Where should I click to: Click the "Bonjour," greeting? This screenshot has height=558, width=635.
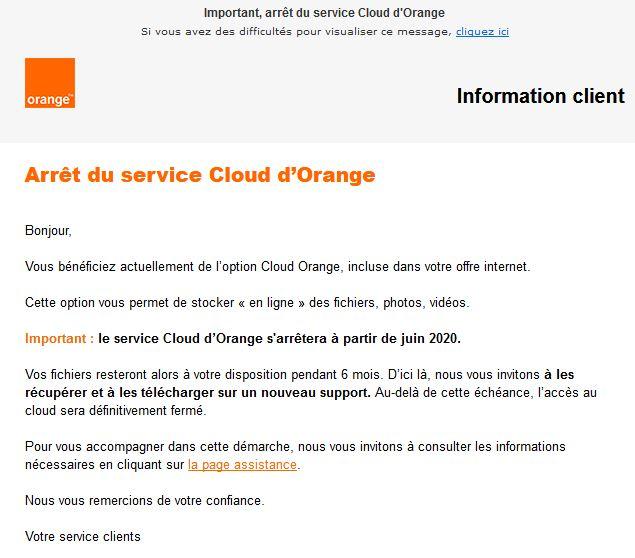point(48,230)
